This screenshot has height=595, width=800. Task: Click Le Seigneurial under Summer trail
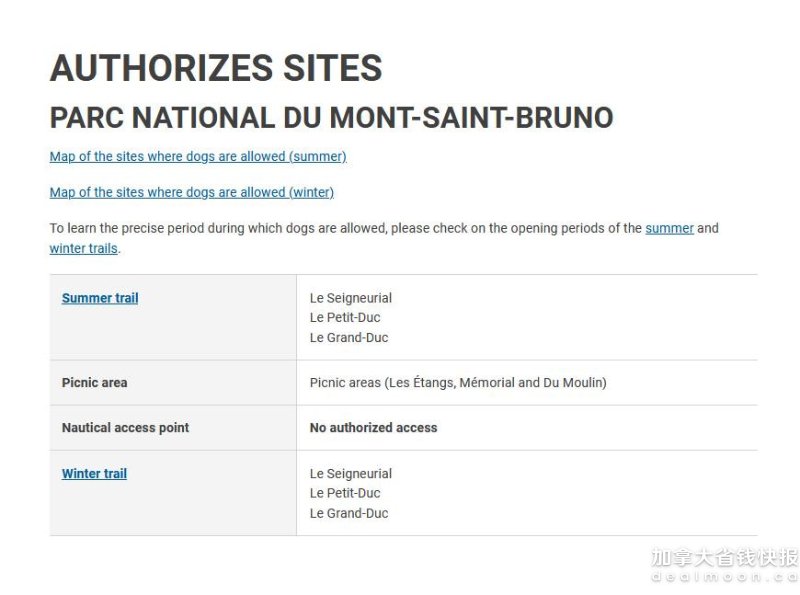point(351,298)
